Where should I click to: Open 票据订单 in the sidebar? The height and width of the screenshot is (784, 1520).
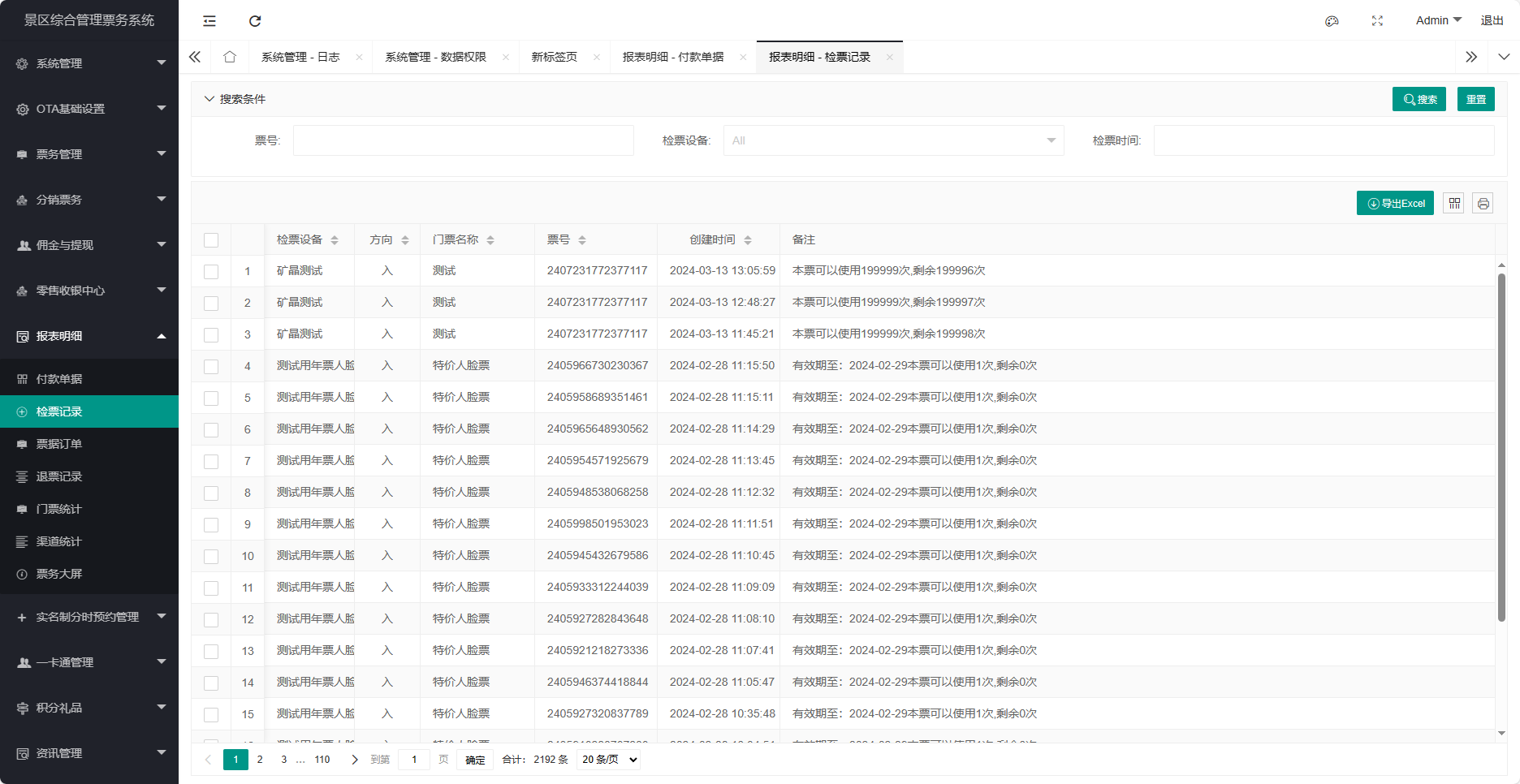[89, 444]
